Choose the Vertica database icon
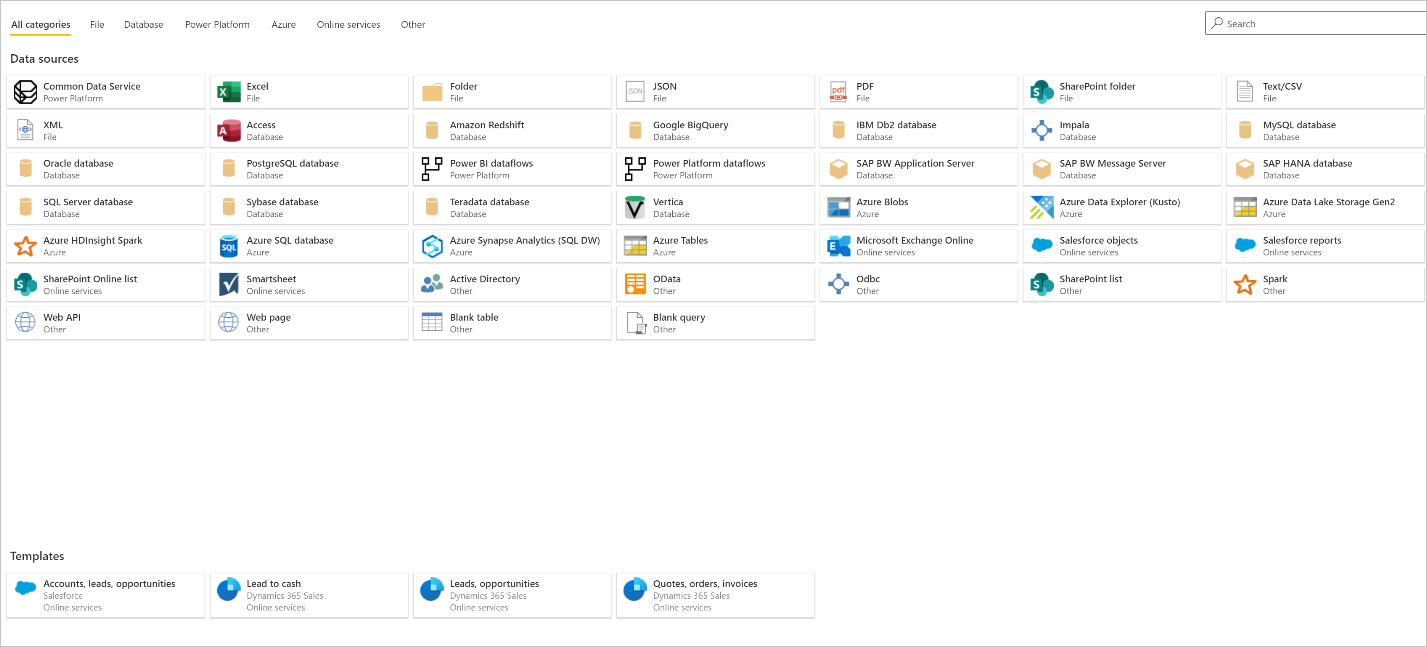Screen dimensions: 1427x647 635,208
